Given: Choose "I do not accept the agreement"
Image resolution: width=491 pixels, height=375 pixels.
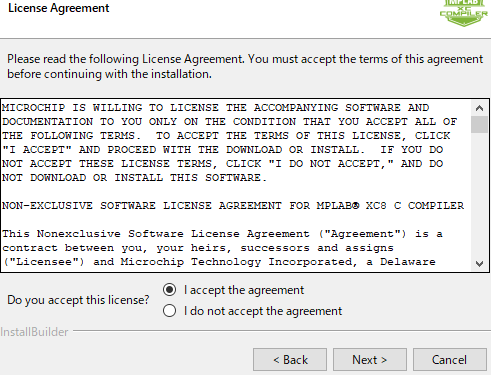Looking at the screenshot, I should coord(169,311).
